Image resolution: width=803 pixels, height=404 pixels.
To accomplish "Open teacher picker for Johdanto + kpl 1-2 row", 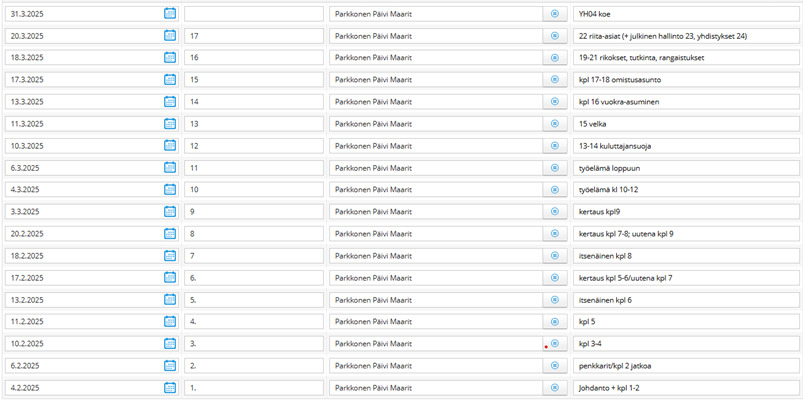I will [555, 388].
